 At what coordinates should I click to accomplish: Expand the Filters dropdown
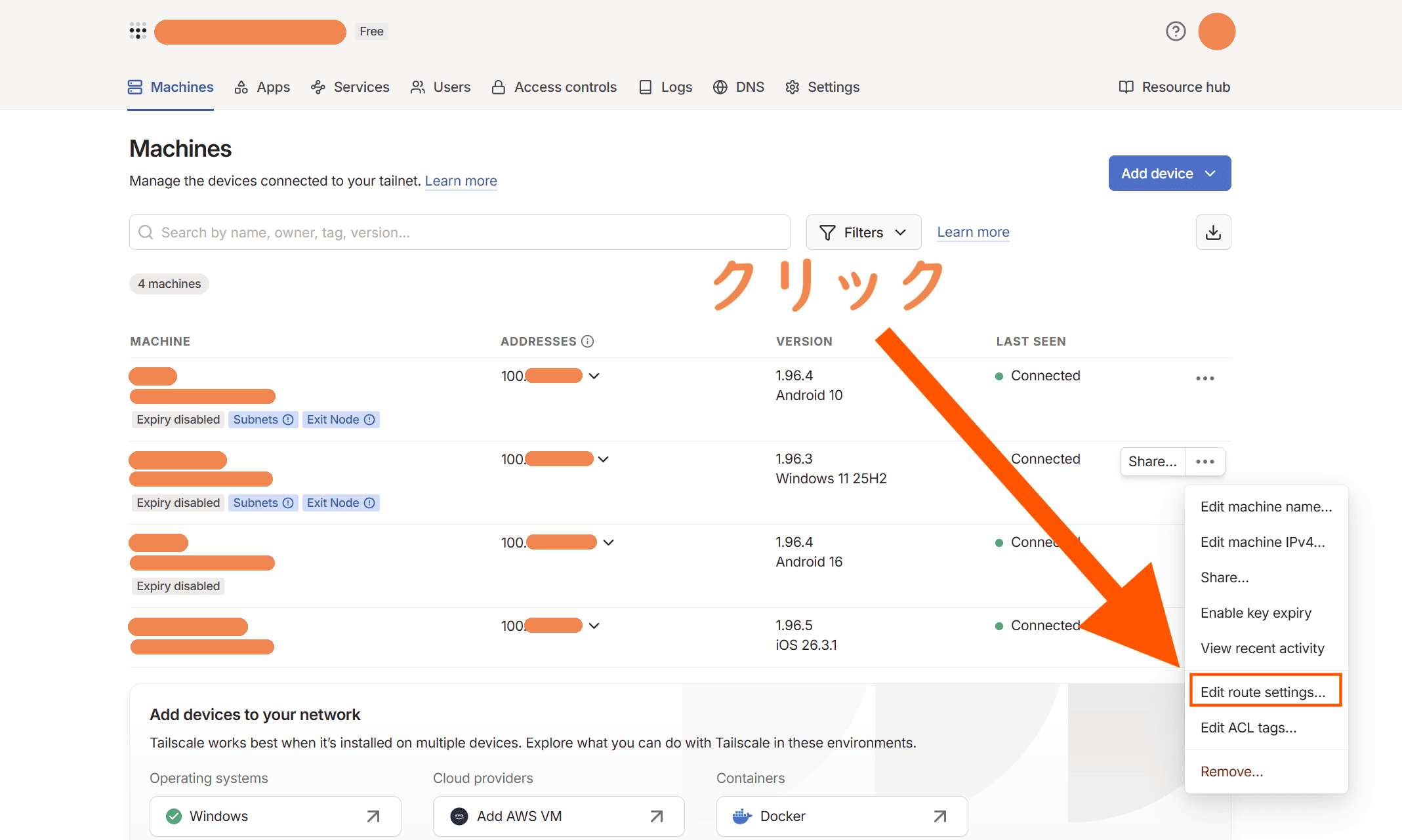pyautogui.click(x=863, y=232)
